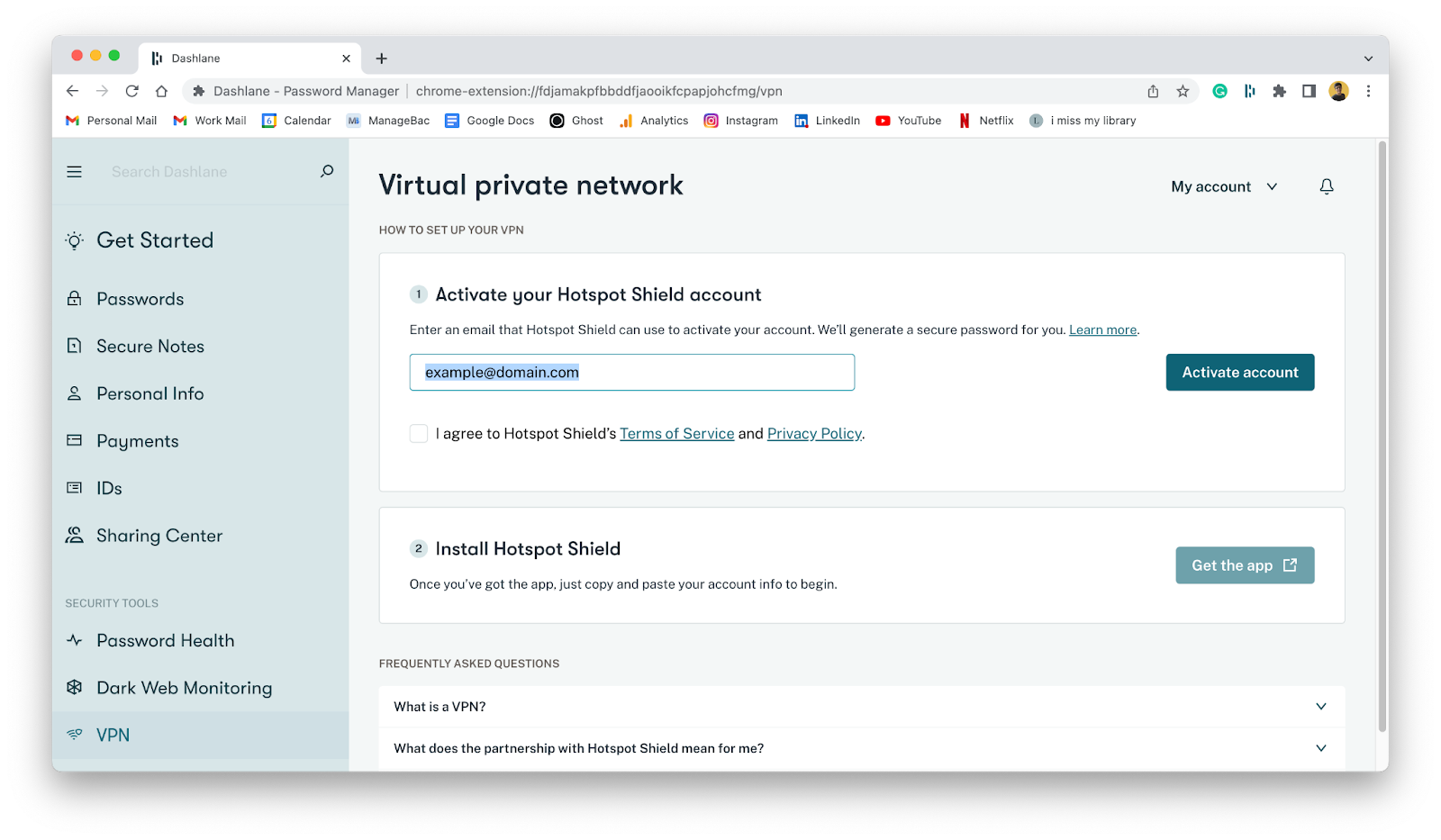Viewport: 1441px width, 840px height.
Task: Reload the page
Action: click(x=131, y=91)
